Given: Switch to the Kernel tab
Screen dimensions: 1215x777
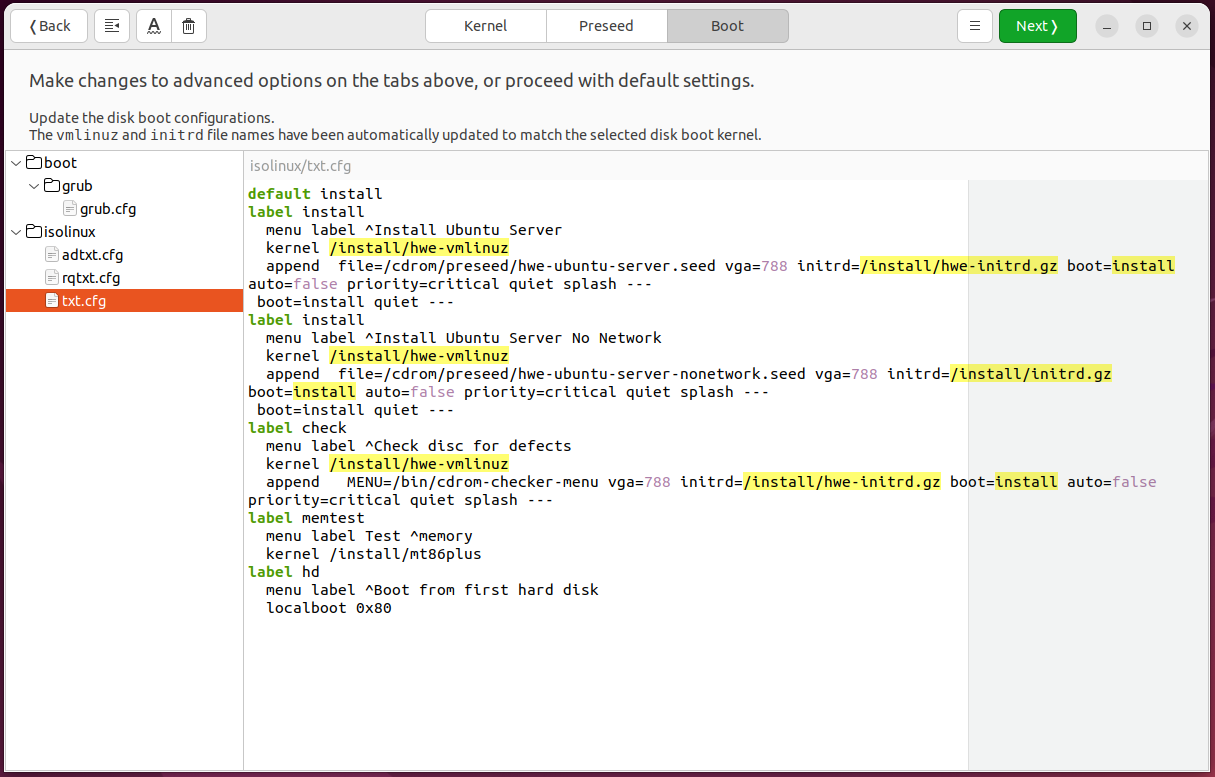Looking at the screenshot, I should [485, 26].
